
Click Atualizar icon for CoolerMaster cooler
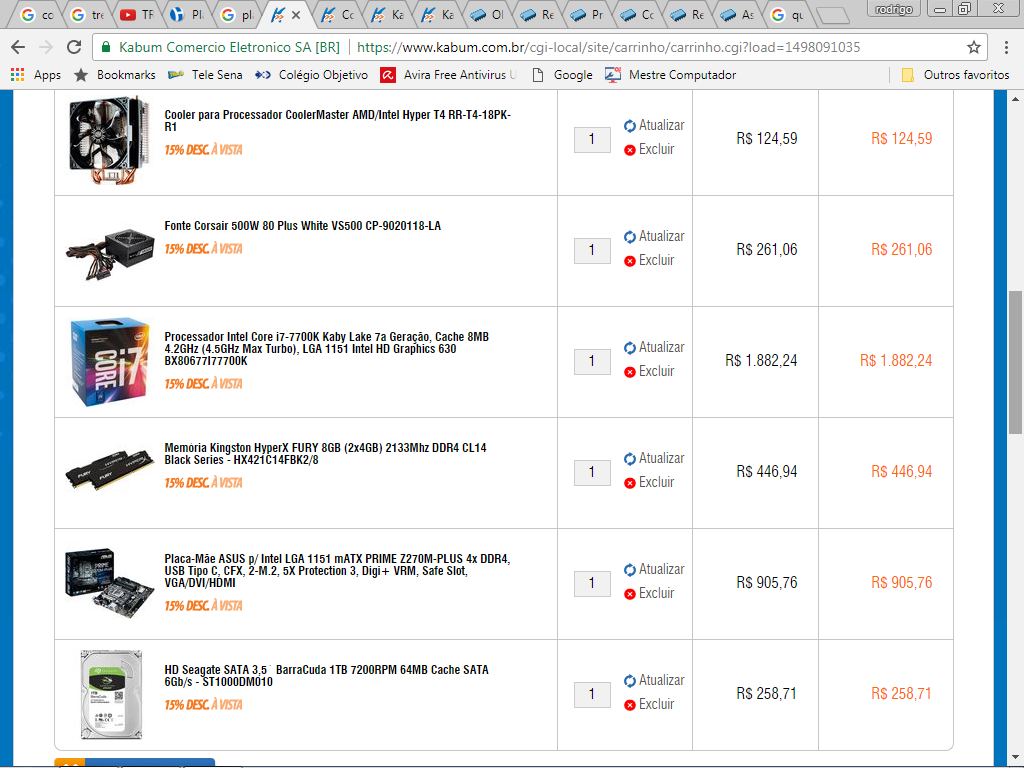coord(630,125)
